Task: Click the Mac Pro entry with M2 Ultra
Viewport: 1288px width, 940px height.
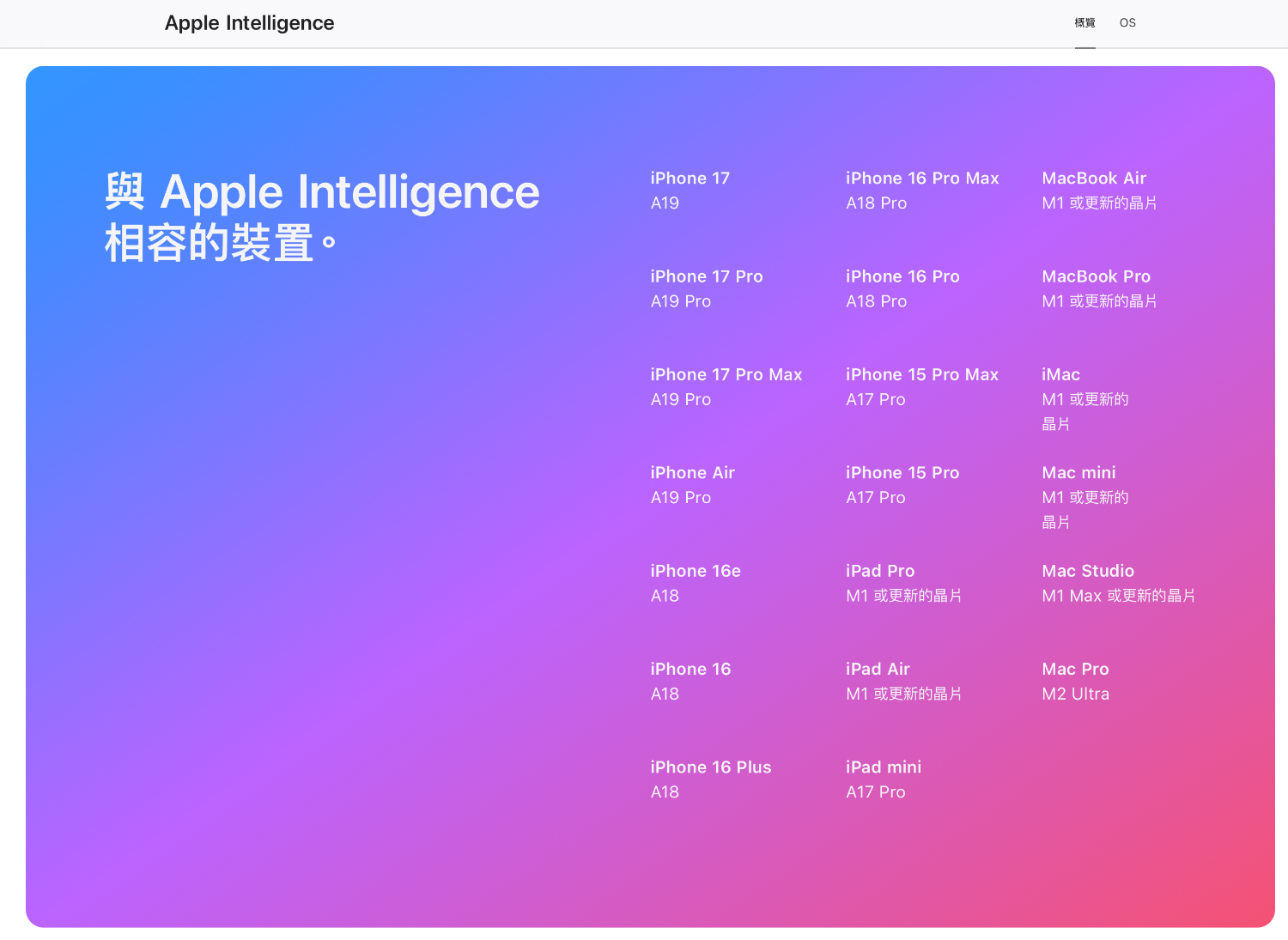Action: click(x=1075, y=670)
